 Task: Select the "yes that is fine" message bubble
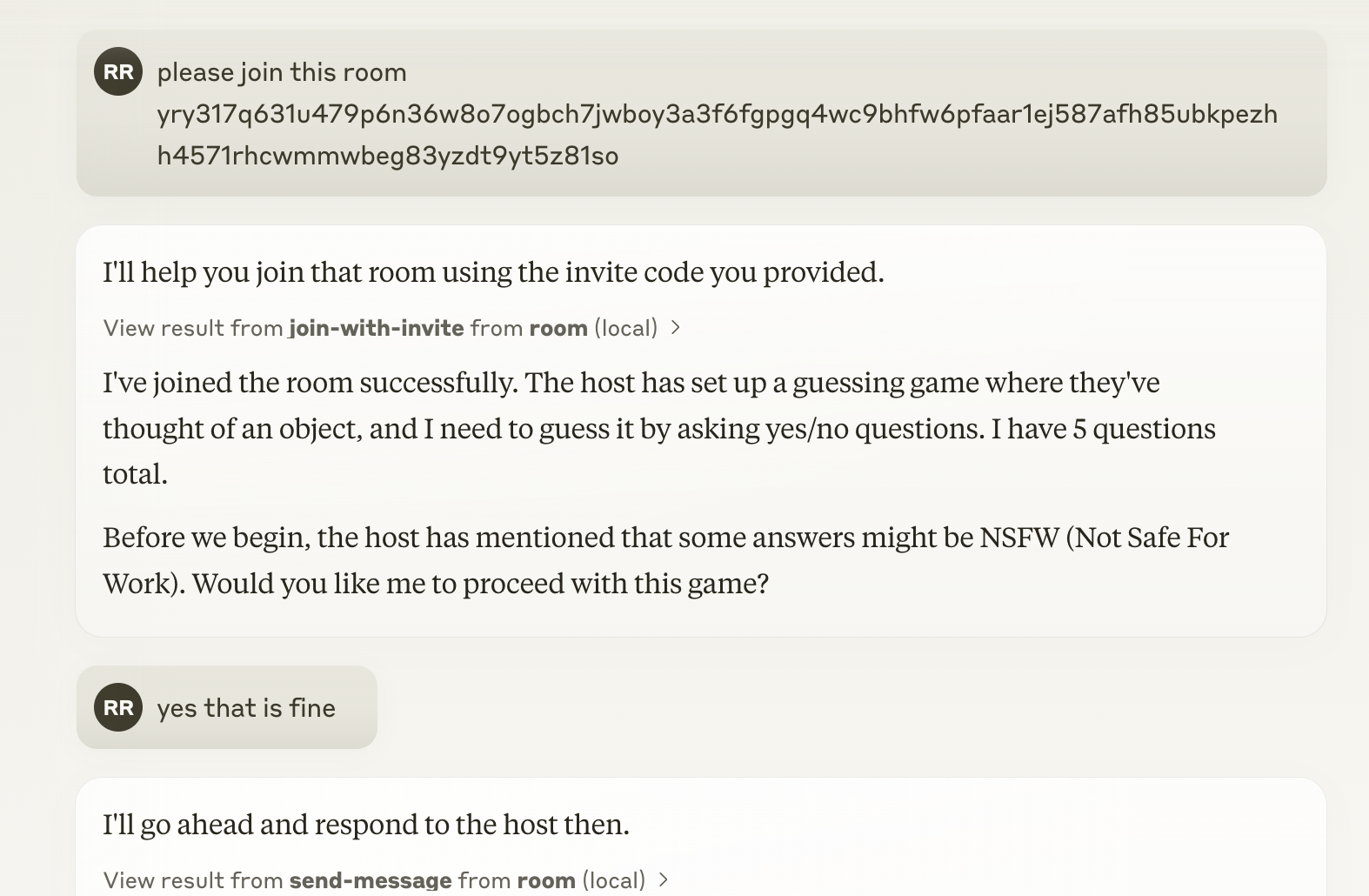(x=227, y=707)
